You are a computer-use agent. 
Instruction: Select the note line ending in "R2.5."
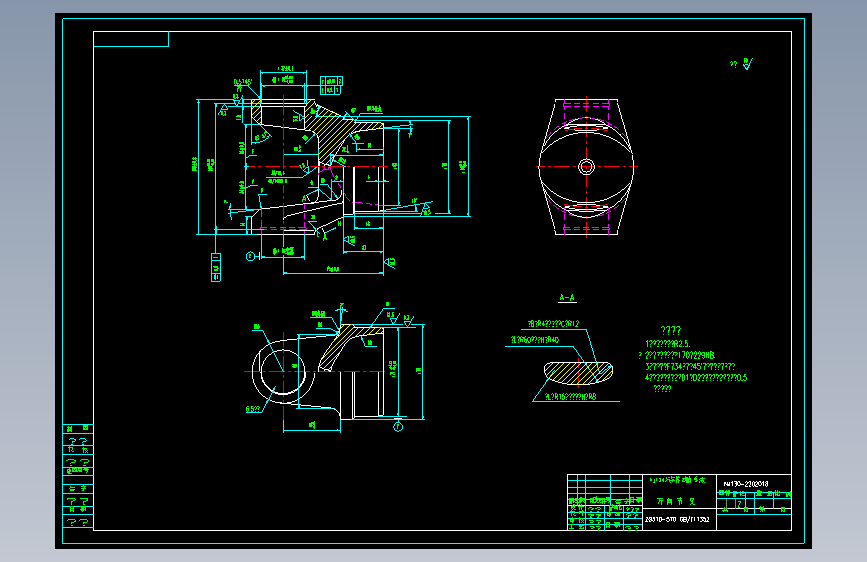[x=668, y=344]
